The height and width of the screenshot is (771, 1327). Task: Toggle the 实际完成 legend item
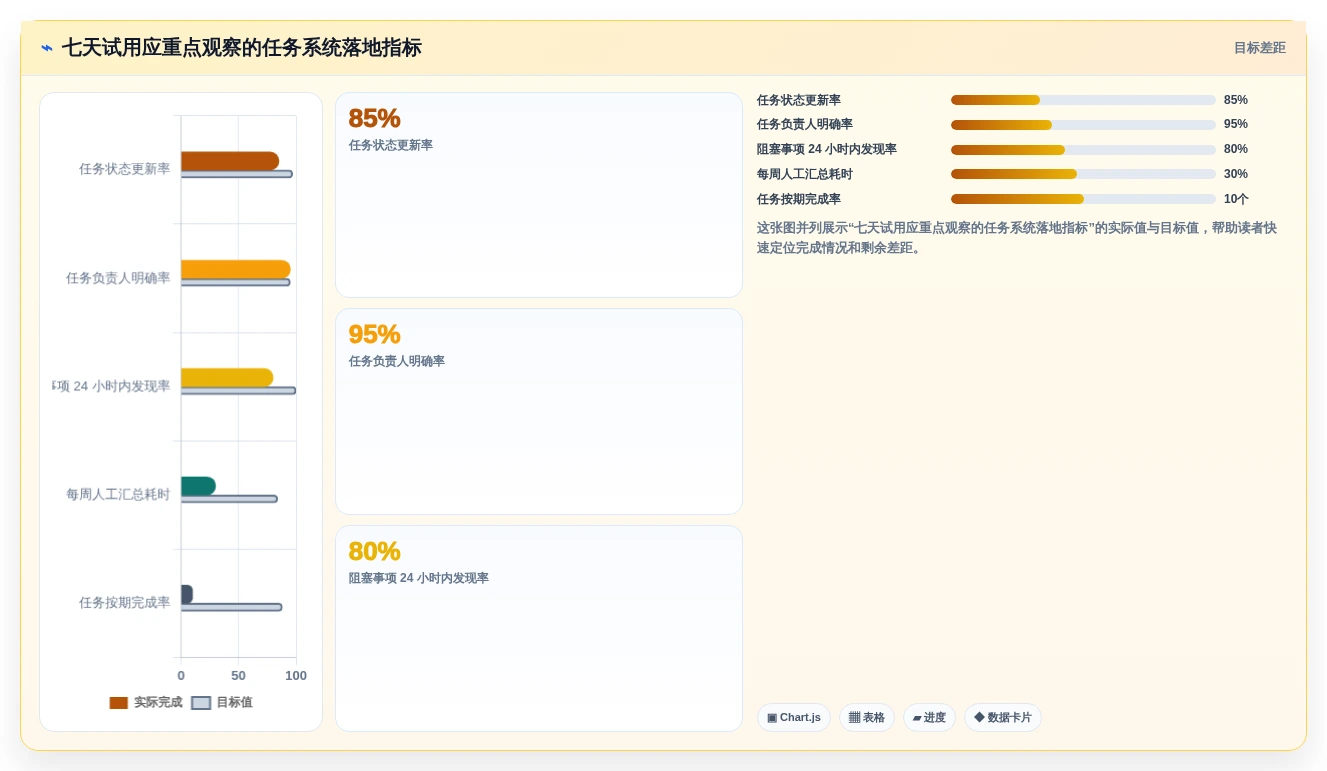[146, 703]
